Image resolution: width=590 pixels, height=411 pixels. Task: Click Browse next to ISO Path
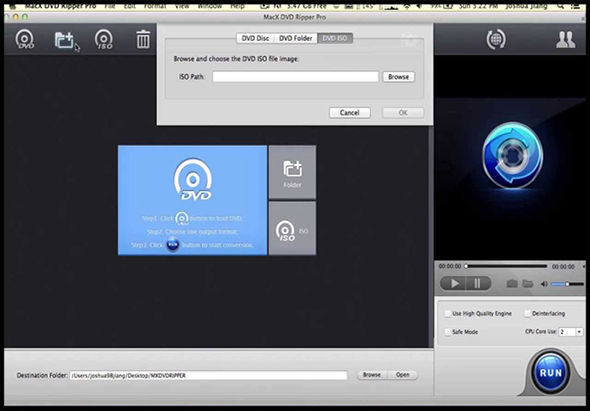coord(398,77)
